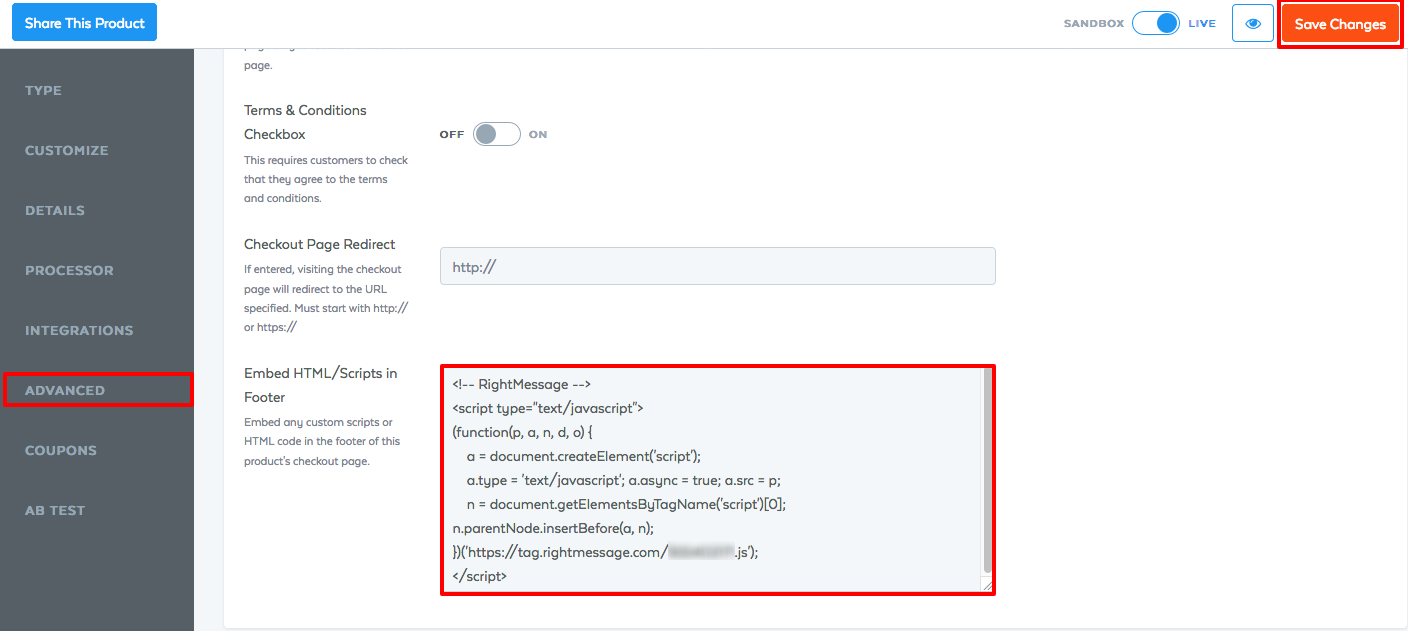Screen dimensions: 1408x631
Task: Open the PROCESSOR section in sidebar
Action: pyautogui.click(x=69, y=271)
